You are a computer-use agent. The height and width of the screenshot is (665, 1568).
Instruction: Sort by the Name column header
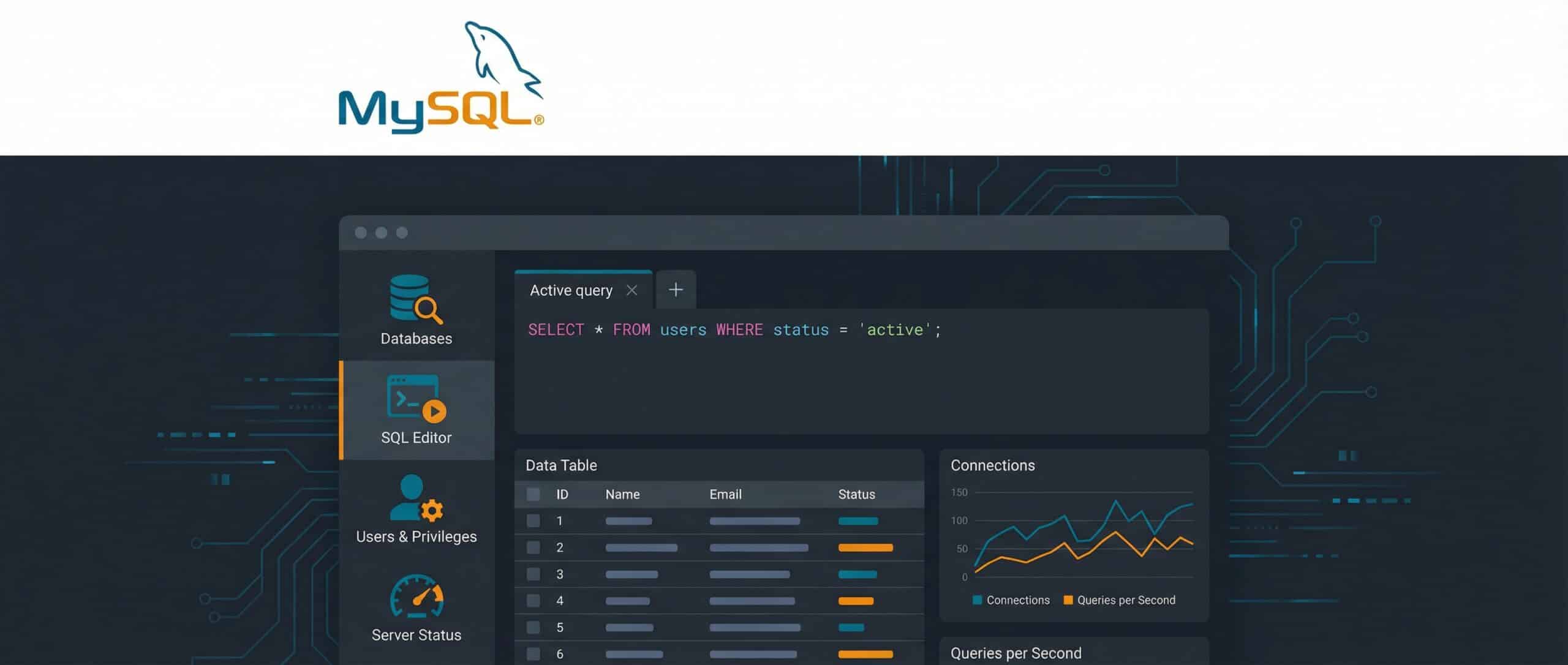pyautogui.click(x=622, y=494)
